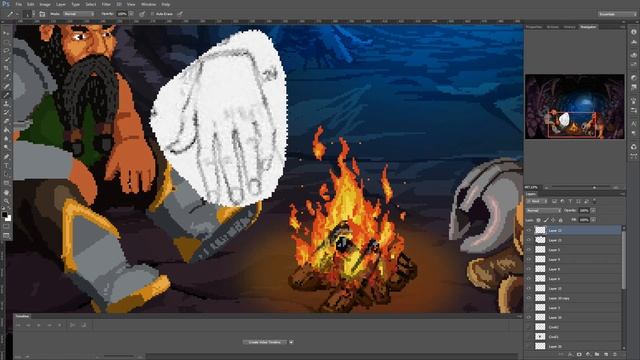Select the Magic Wand tool
Viewport: 640px width, 360px height.
(6, 60)
